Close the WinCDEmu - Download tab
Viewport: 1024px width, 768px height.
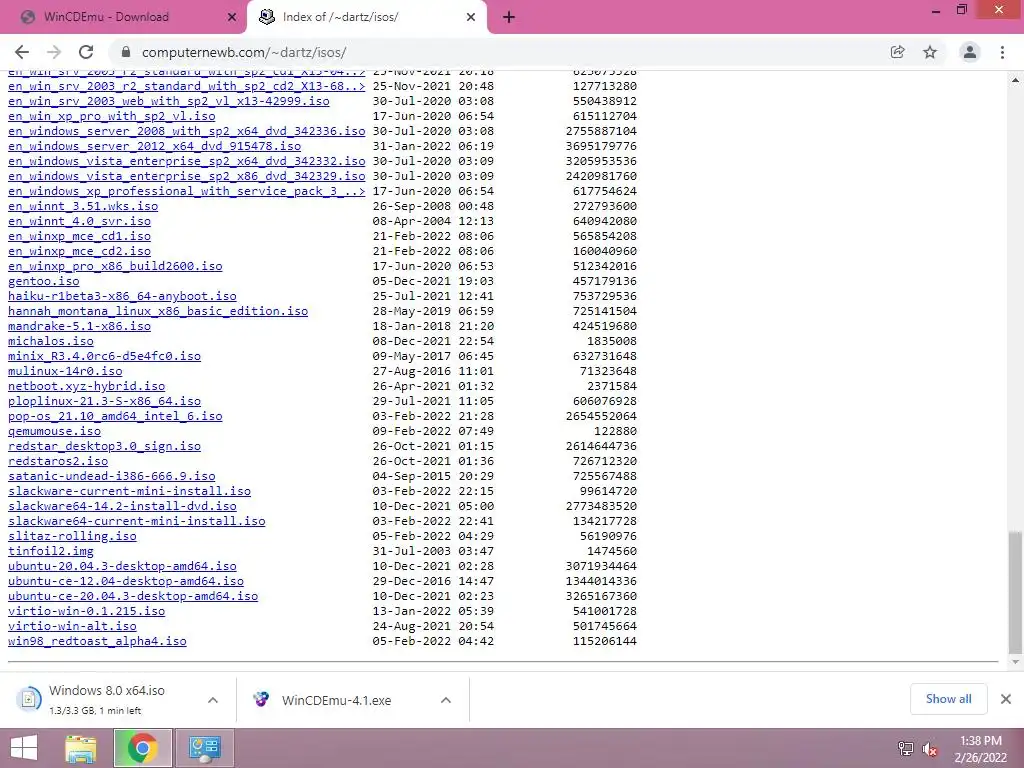(x=232, y=17)
